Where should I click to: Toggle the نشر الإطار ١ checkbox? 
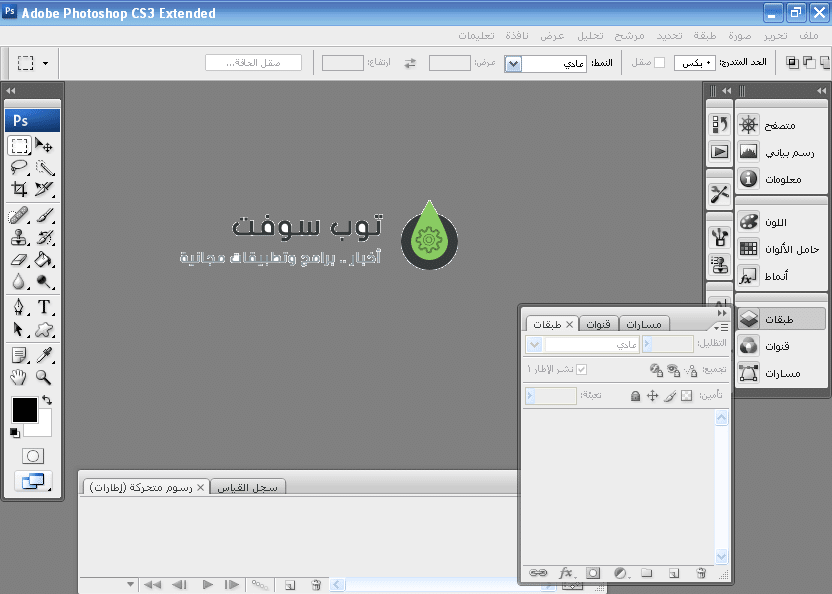coord(582,369)
